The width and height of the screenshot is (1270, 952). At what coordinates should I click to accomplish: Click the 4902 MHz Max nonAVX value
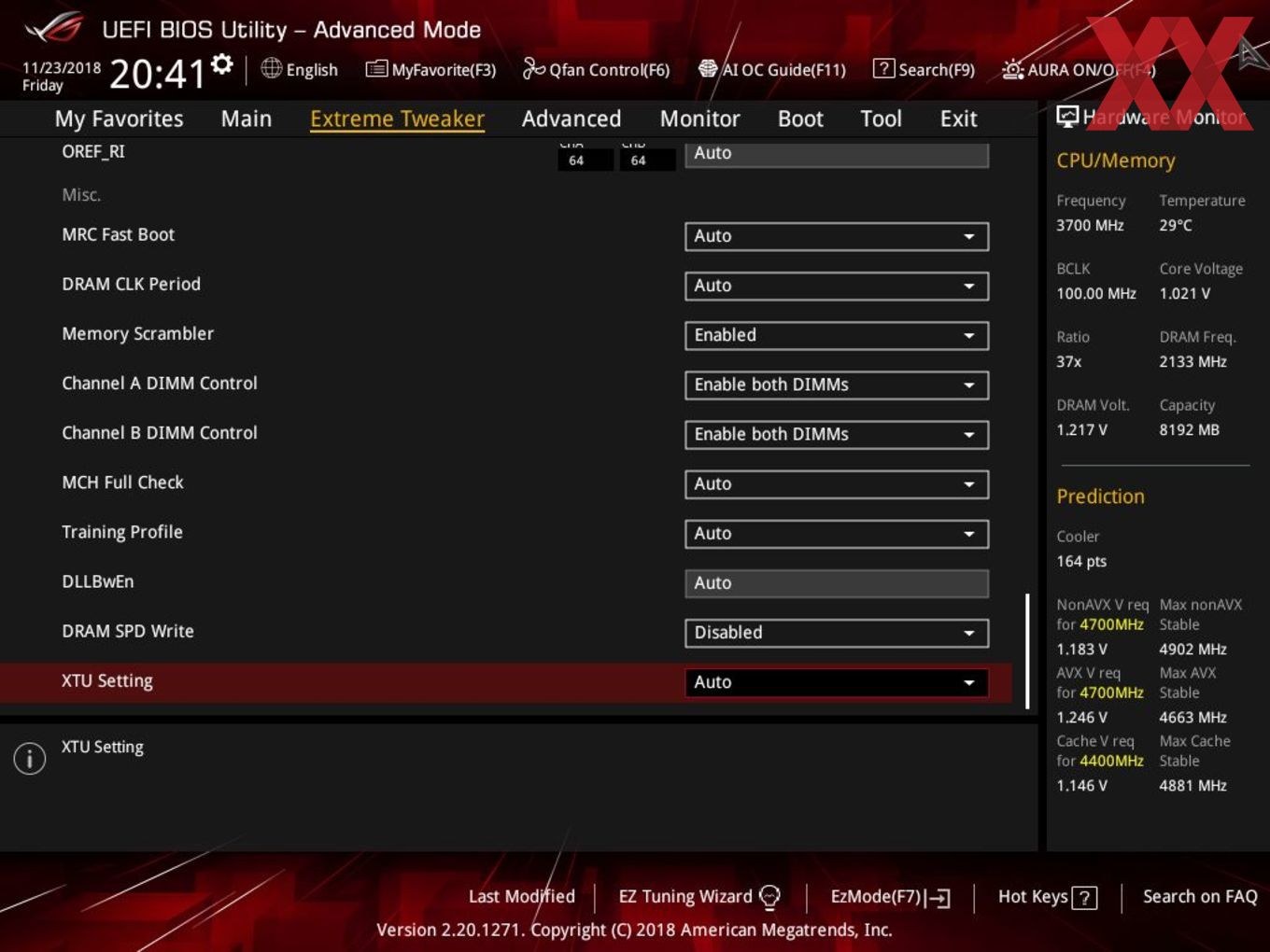(1192, 649)
